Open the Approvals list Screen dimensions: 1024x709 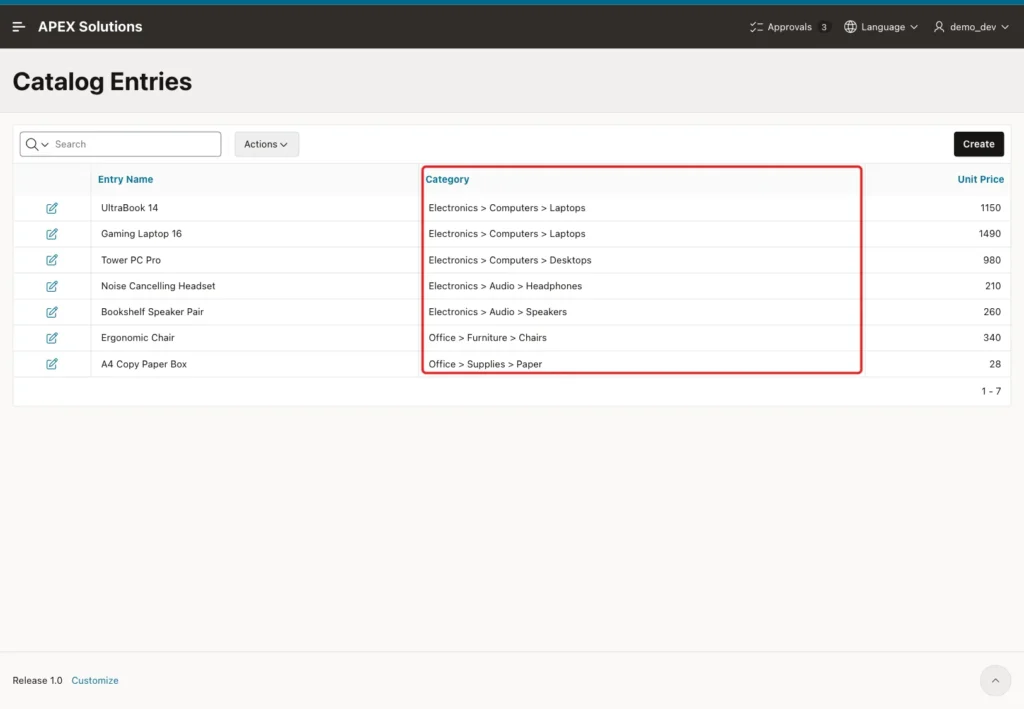pyautogui.click(x=789, y=27)
